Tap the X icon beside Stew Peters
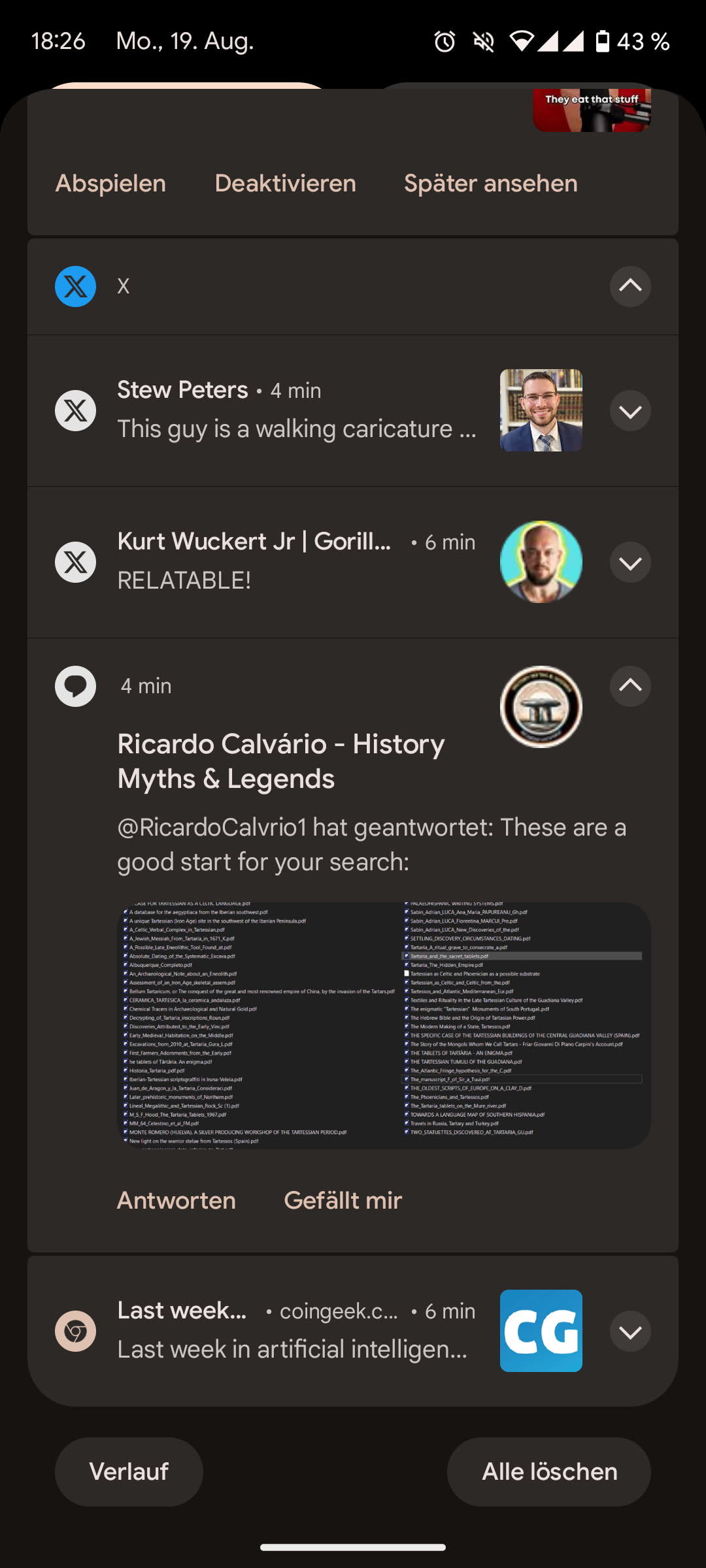This screenshot has height=1568, width=706. pyautogui.click(x=75, y=411)
